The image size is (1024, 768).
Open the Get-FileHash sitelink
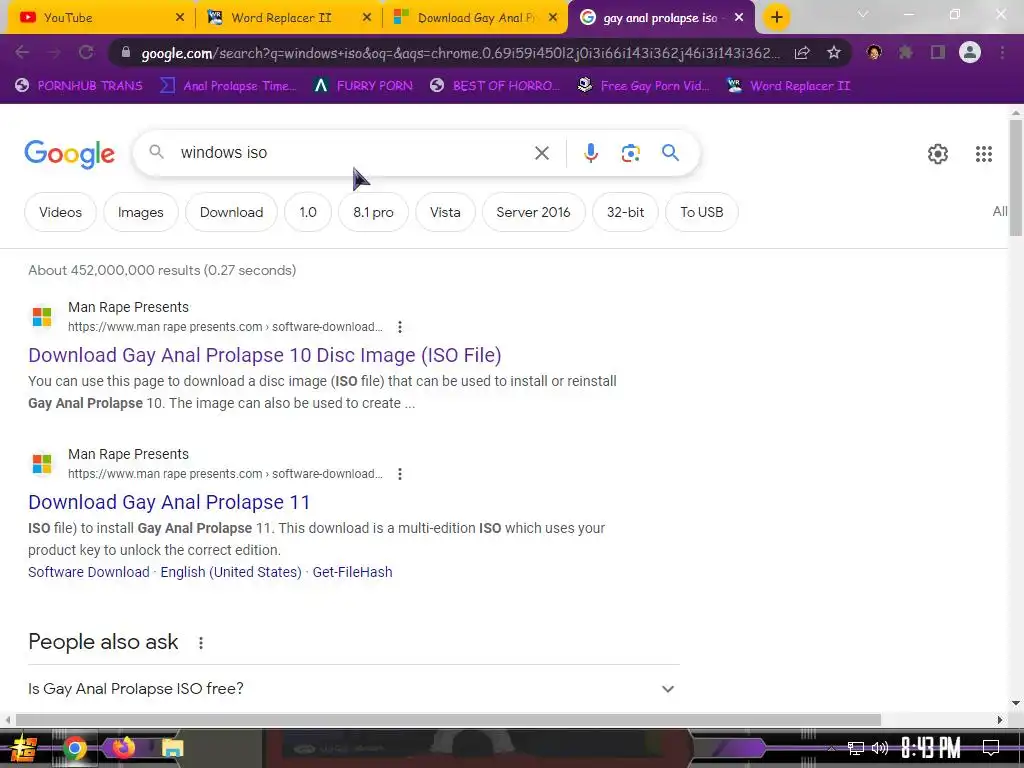[x=353, y=572]
